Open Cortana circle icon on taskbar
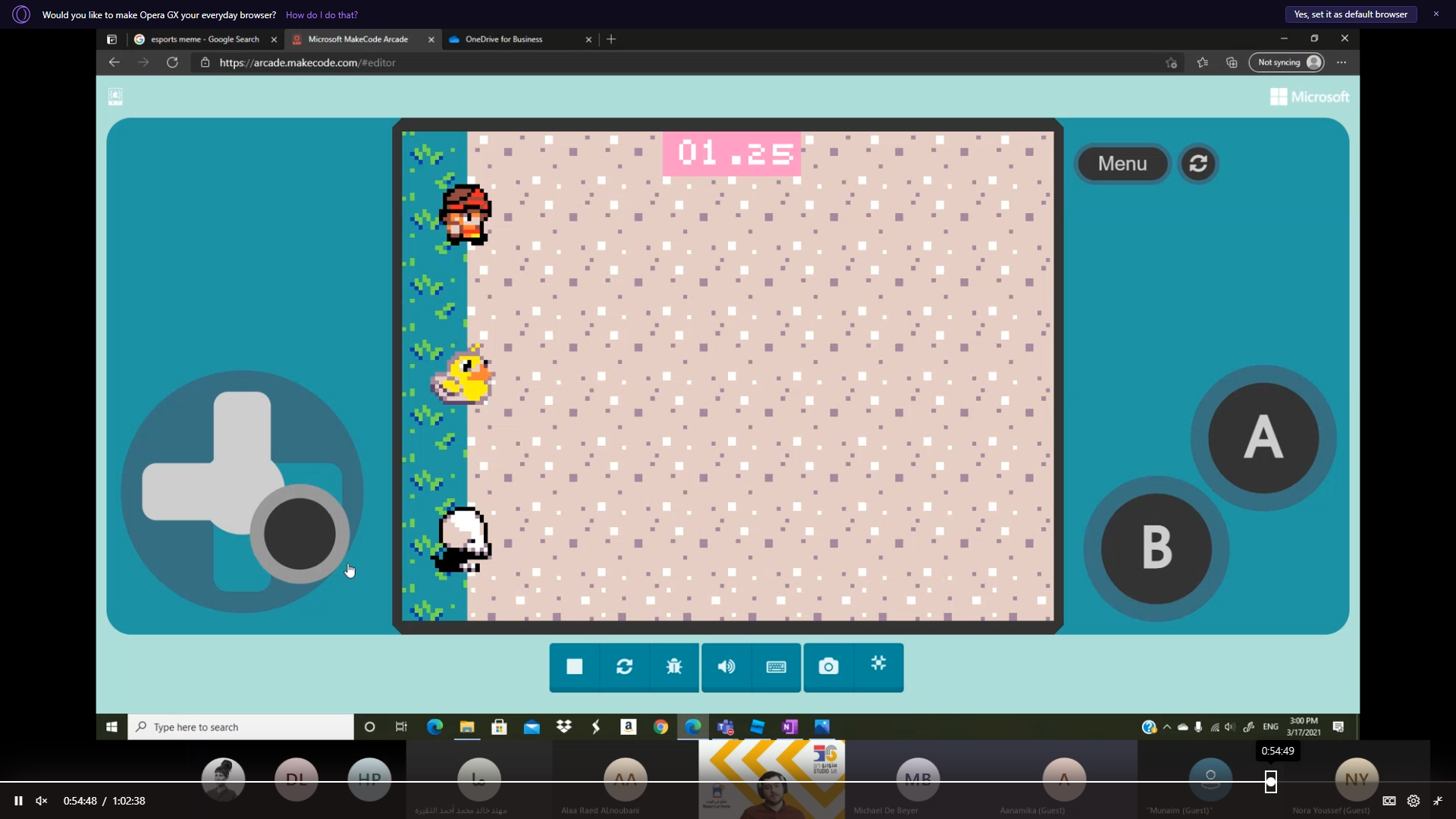Screen dimensions: 1456x819 coord(369,726)
